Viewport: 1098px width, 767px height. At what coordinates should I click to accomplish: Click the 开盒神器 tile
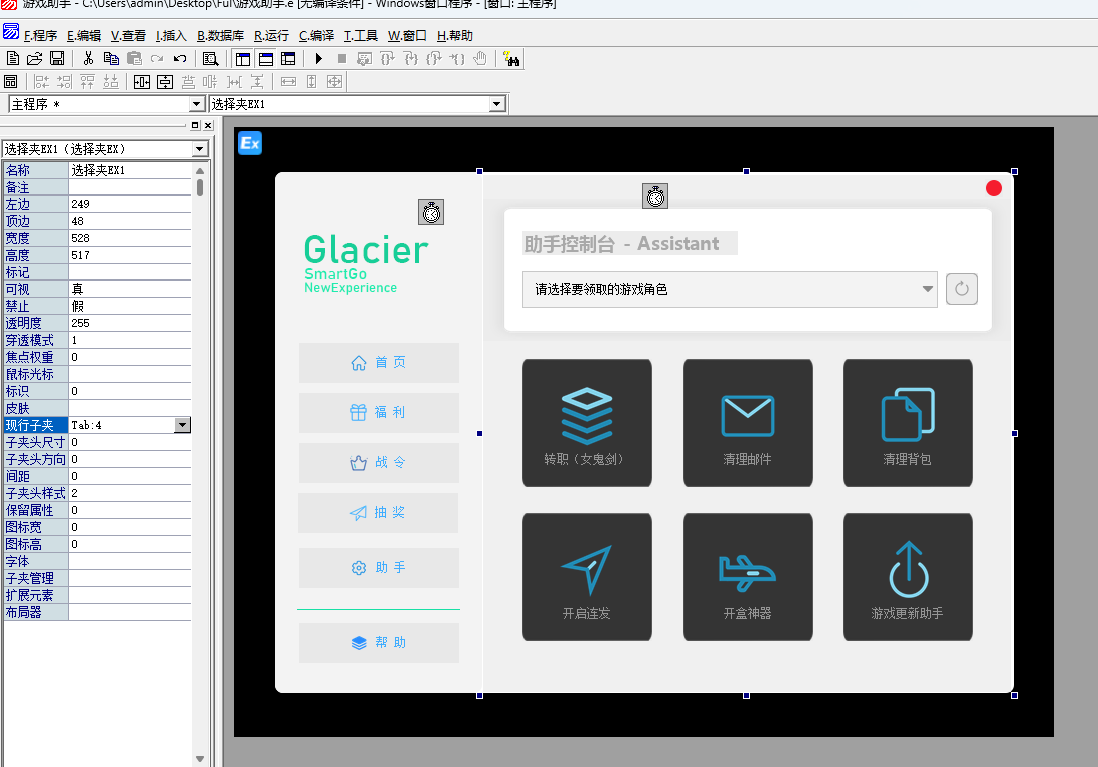point(748,577)
